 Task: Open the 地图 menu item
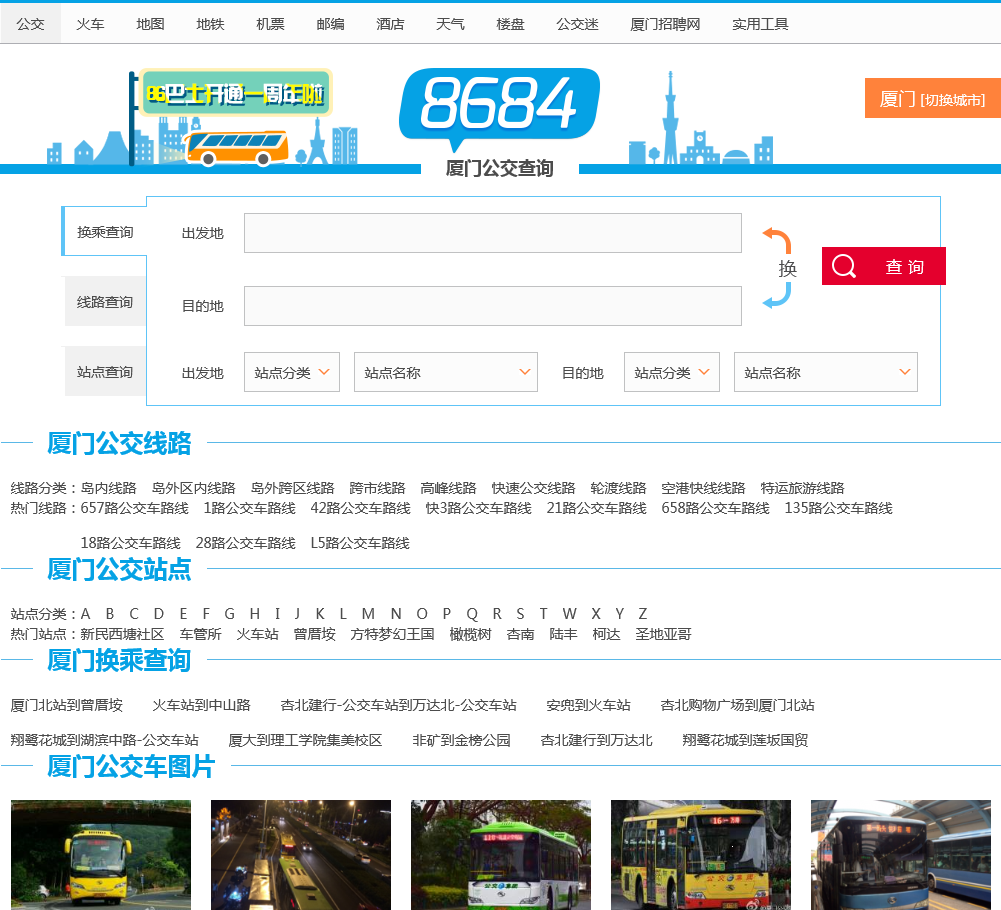point(150,24)
